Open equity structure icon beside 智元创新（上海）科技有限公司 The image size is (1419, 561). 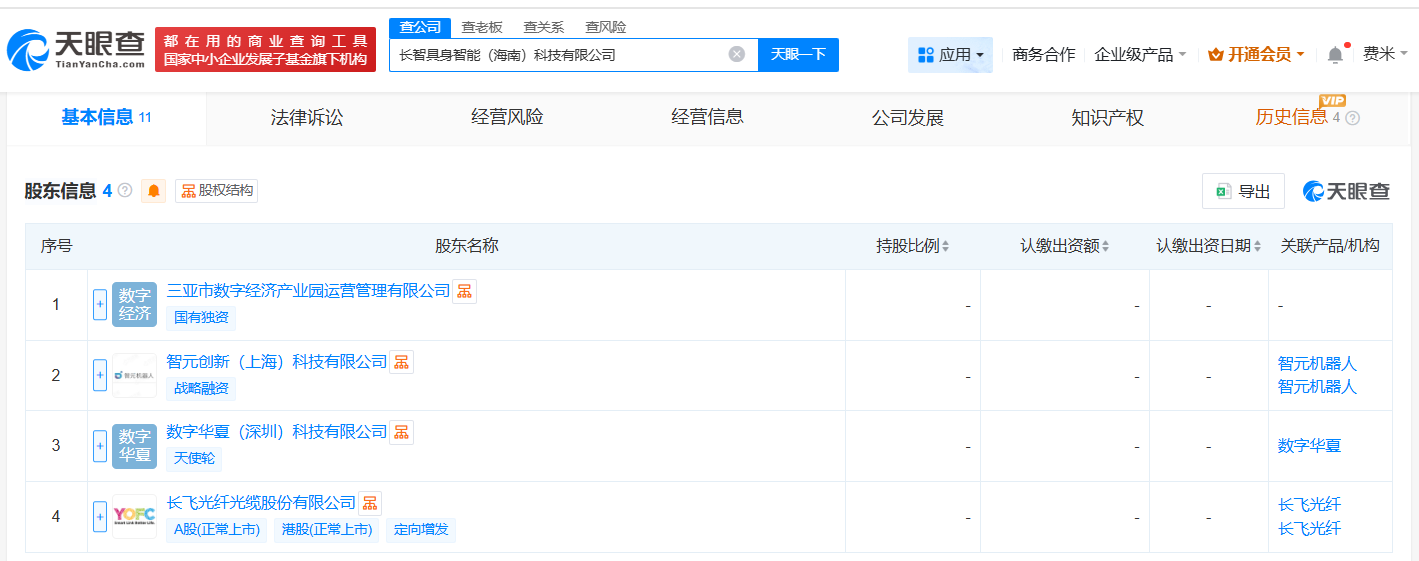tap(401, 362)
